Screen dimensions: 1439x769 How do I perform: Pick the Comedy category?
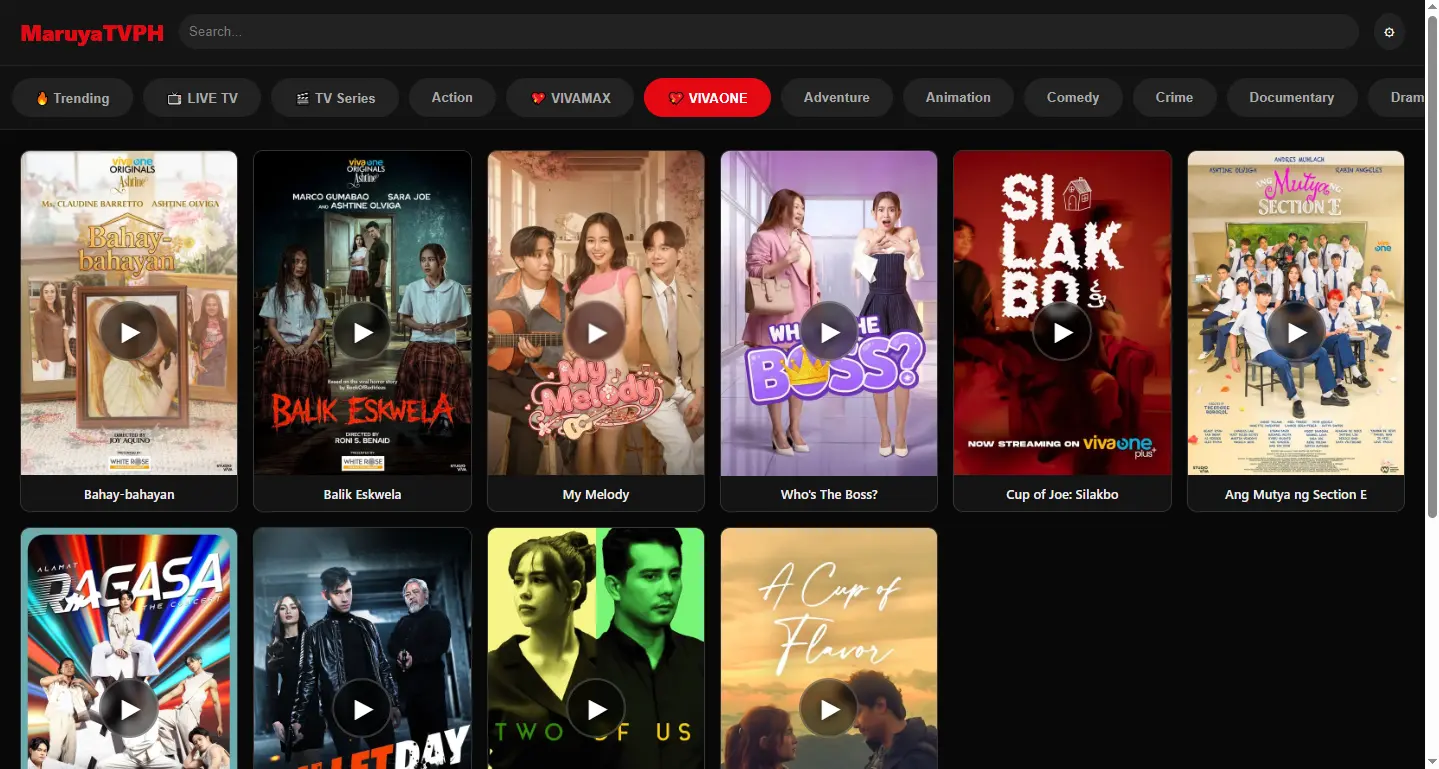pos(1073,98)
